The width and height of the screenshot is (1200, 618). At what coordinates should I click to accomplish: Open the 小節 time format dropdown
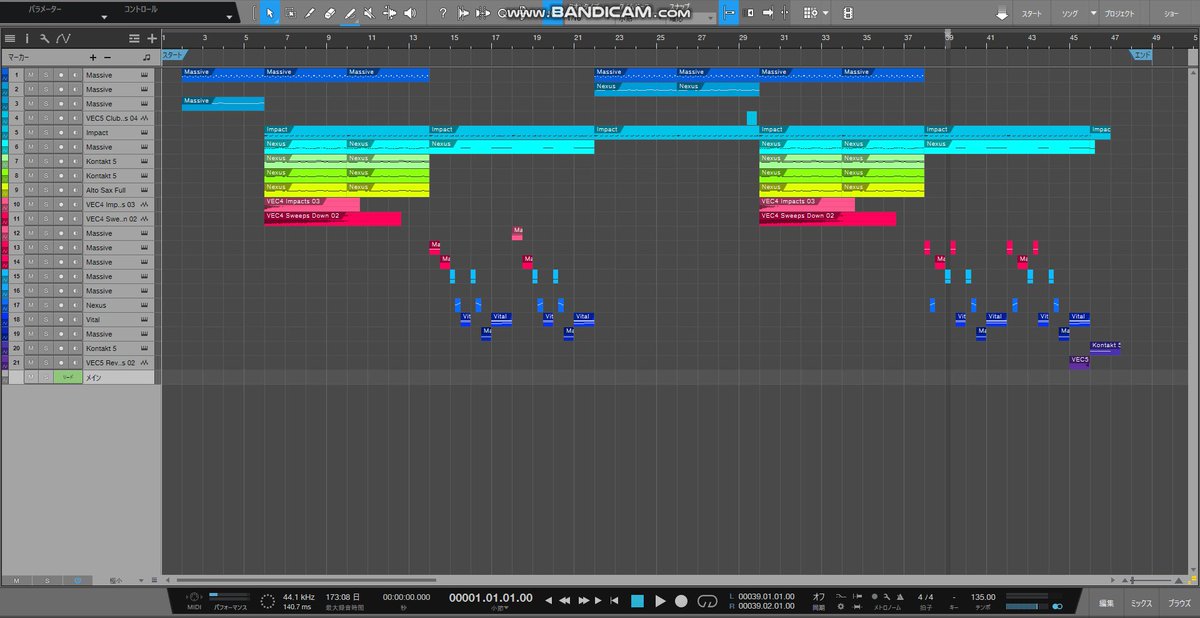(x=498, y=608)
